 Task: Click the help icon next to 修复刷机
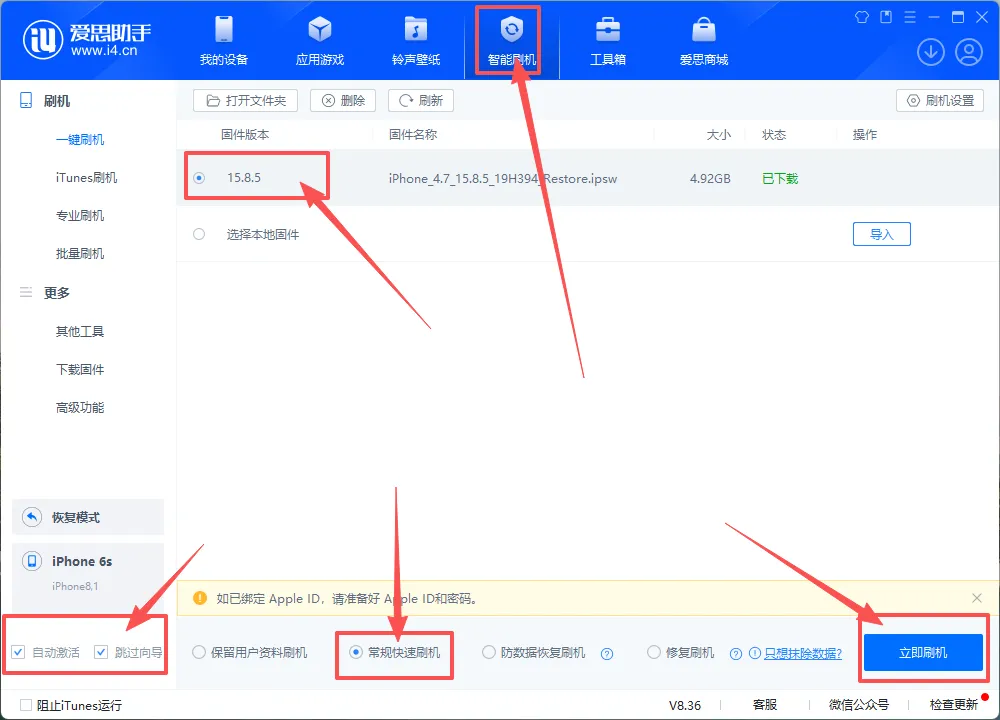[x=735, y=654]
